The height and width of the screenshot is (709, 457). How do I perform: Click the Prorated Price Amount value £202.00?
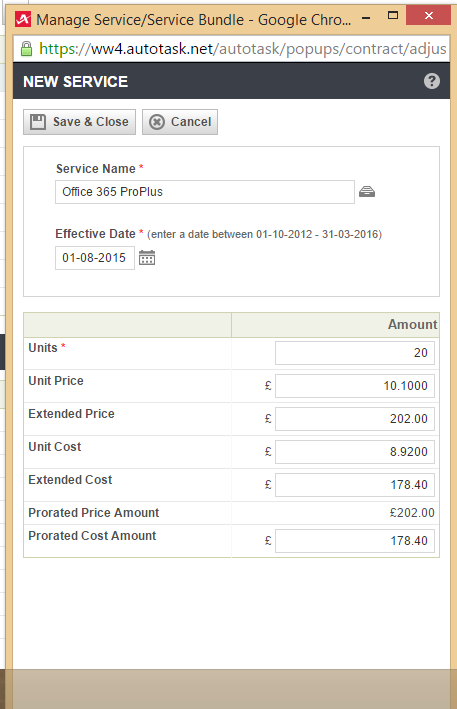[x=412, y=513]
